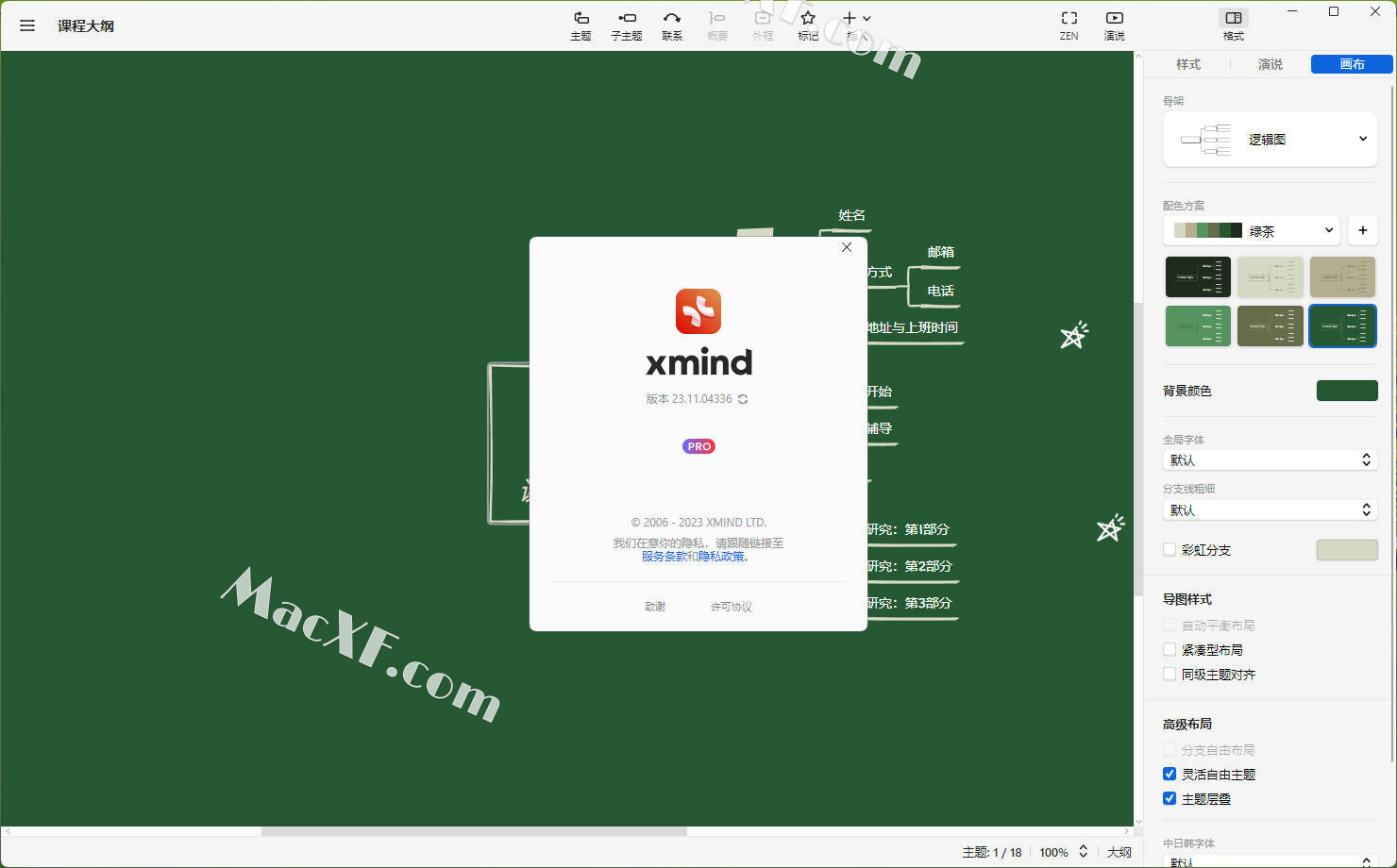Select the 姓名 node on the mind map
Viewport: 1397px width, 868px height.
(851, 215)
